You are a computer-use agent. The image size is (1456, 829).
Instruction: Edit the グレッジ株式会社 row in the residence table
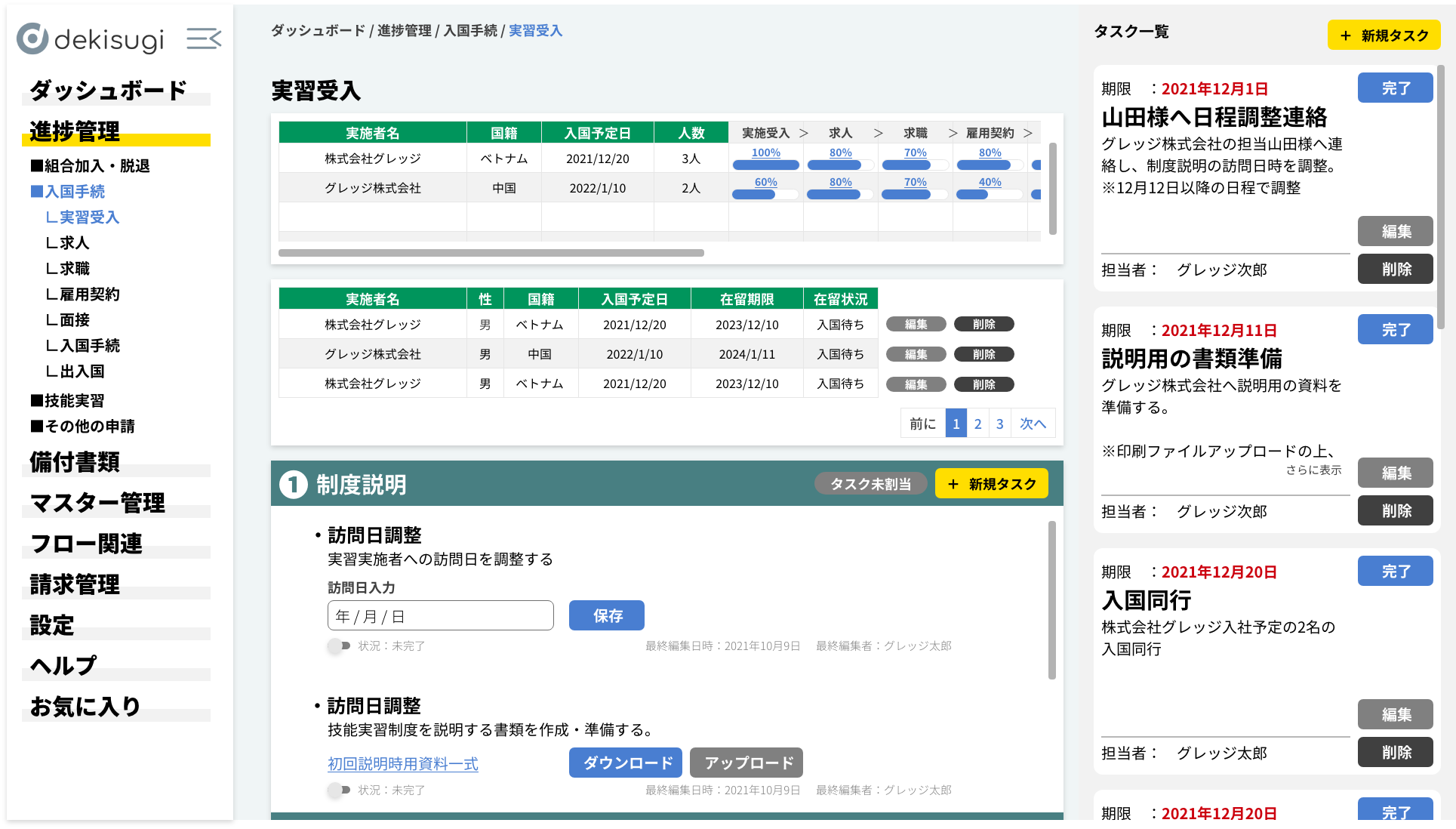tap(915, 353)
